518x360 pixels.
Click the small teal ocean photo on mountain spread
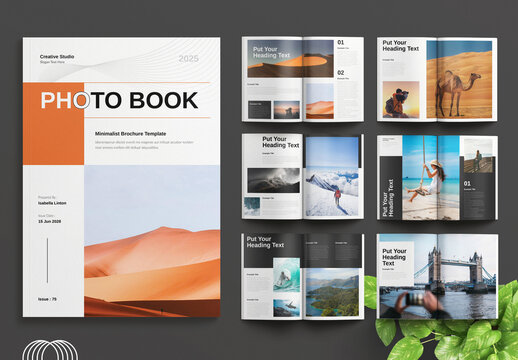252,206
